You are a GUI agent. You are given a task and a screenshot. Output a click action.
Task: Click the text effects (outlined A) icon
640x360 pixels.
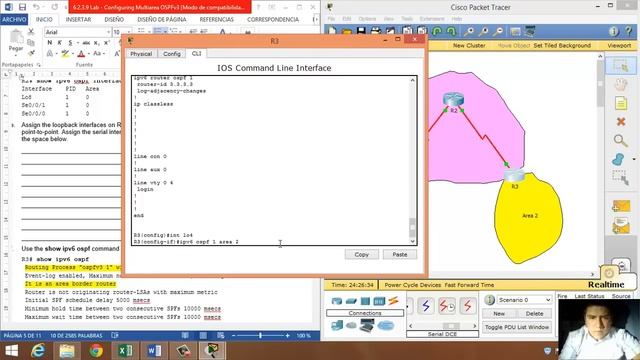49,53
